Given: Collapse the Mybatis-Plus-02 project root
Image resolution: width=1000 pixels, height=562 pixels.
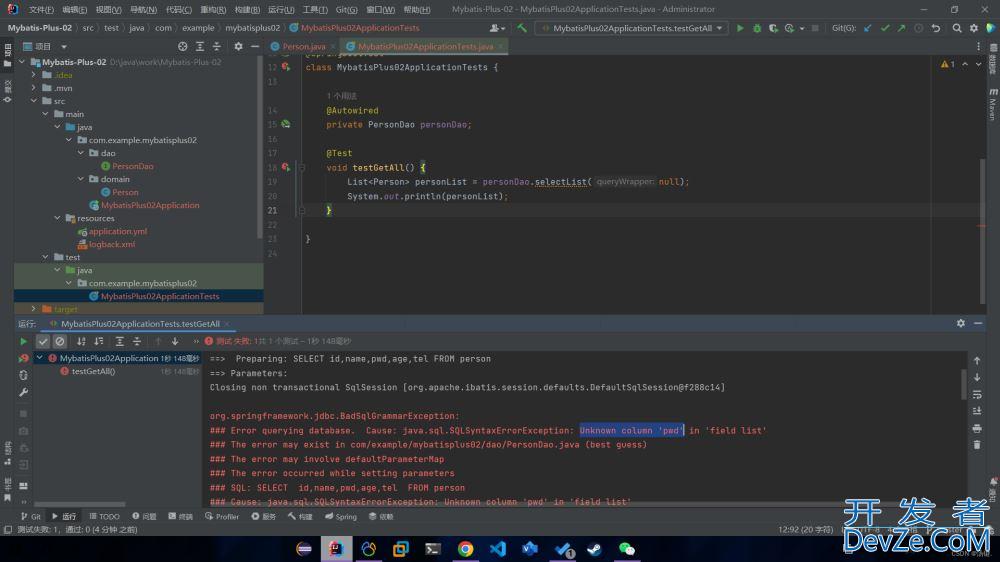Looking at the screenshot, I should 22,62.
